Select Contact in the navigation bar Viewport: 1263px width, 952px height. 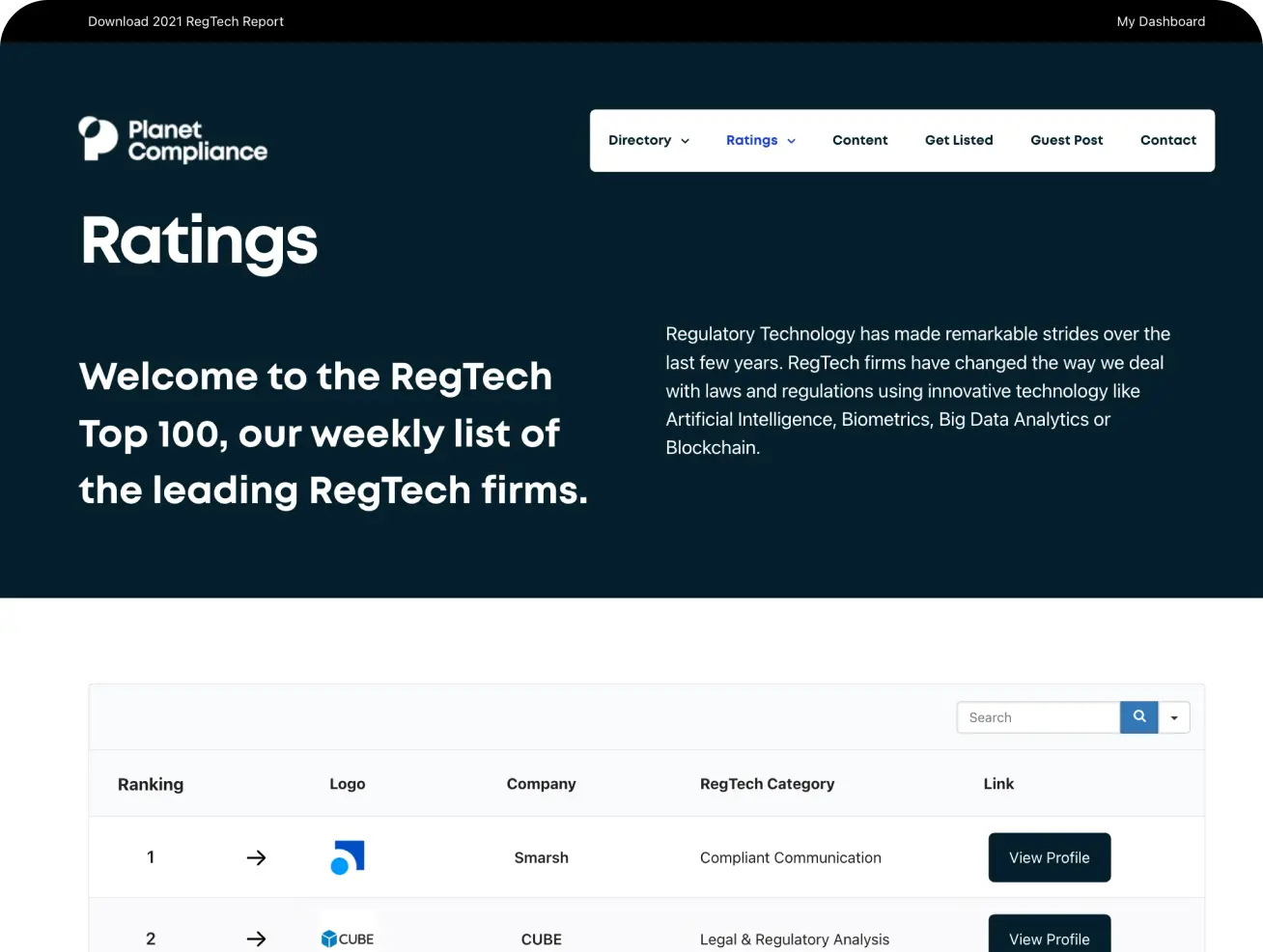pyautogui.click(x=1167, y=140)
